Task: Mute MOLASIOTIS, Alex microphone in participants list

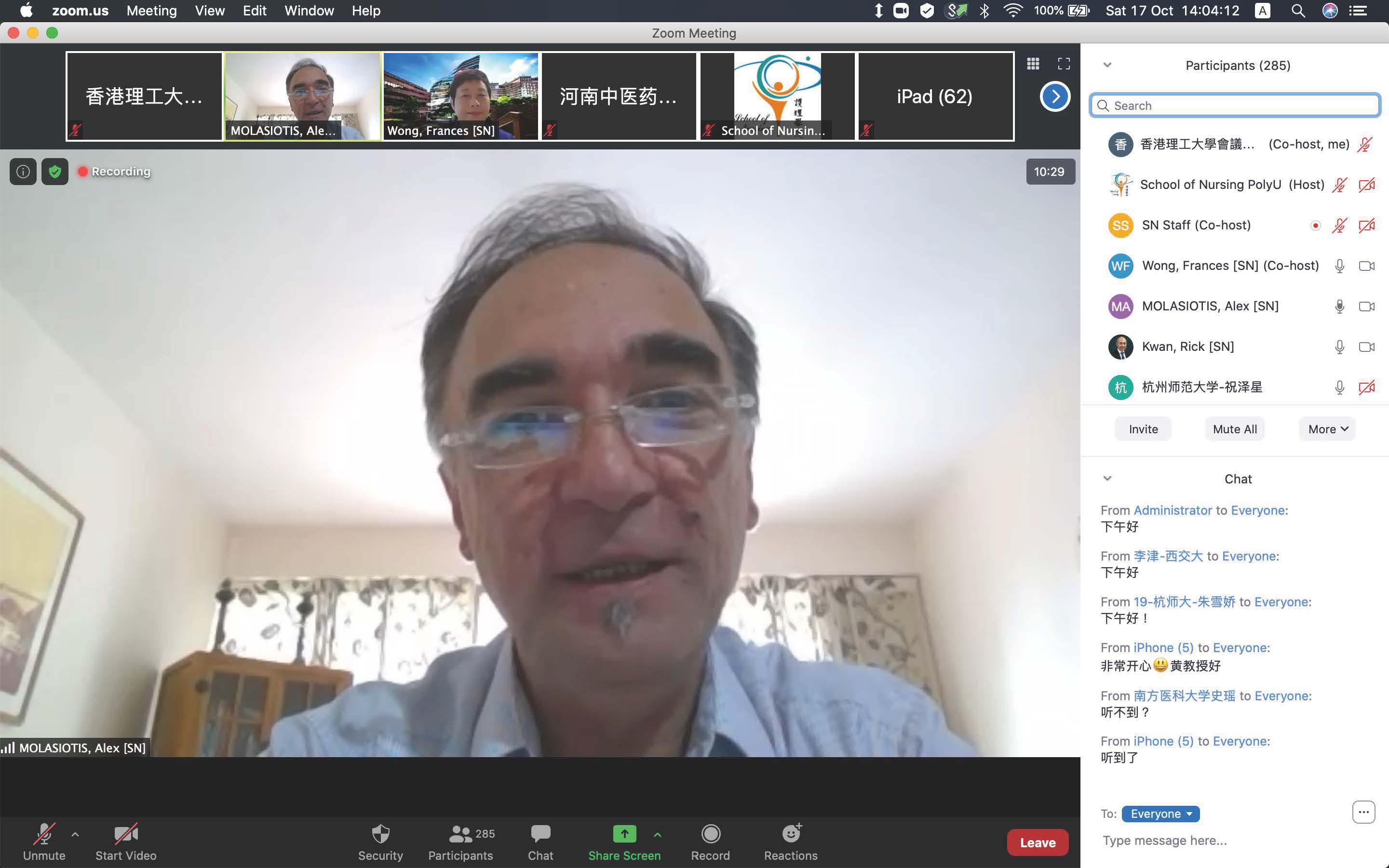Action: click(1339, 307)
